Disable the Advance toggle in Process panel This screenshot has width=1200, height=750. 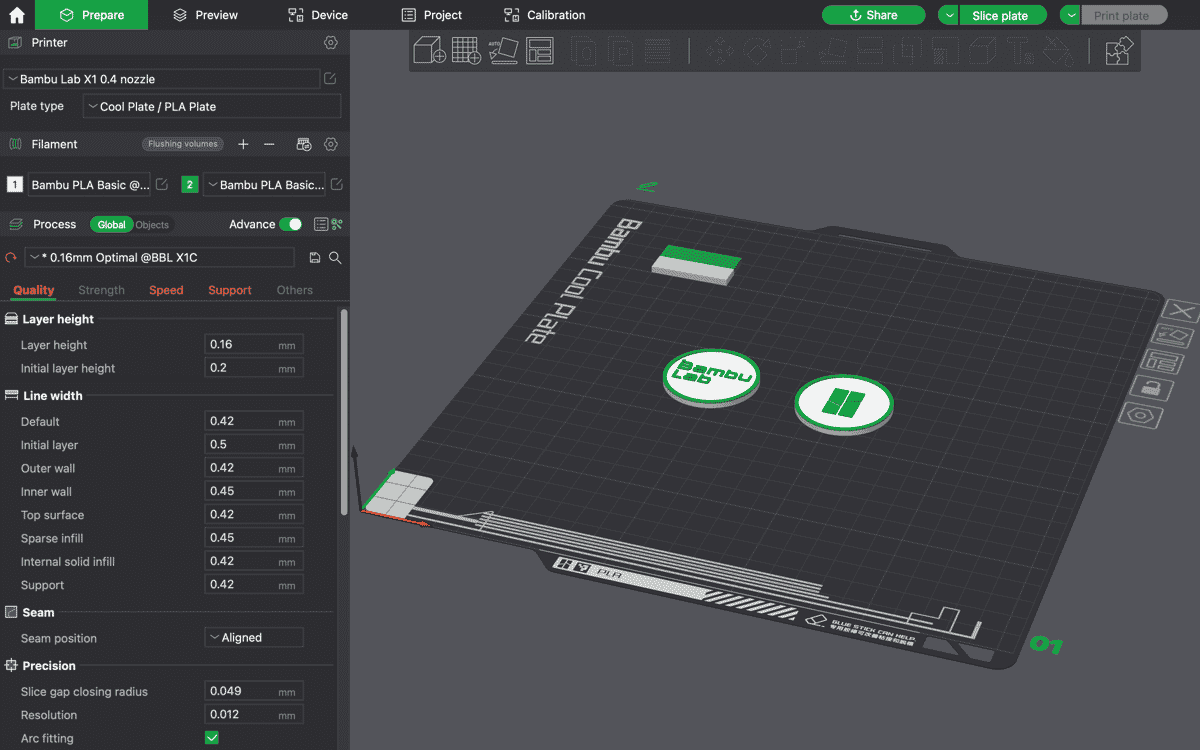pos(290,224)
